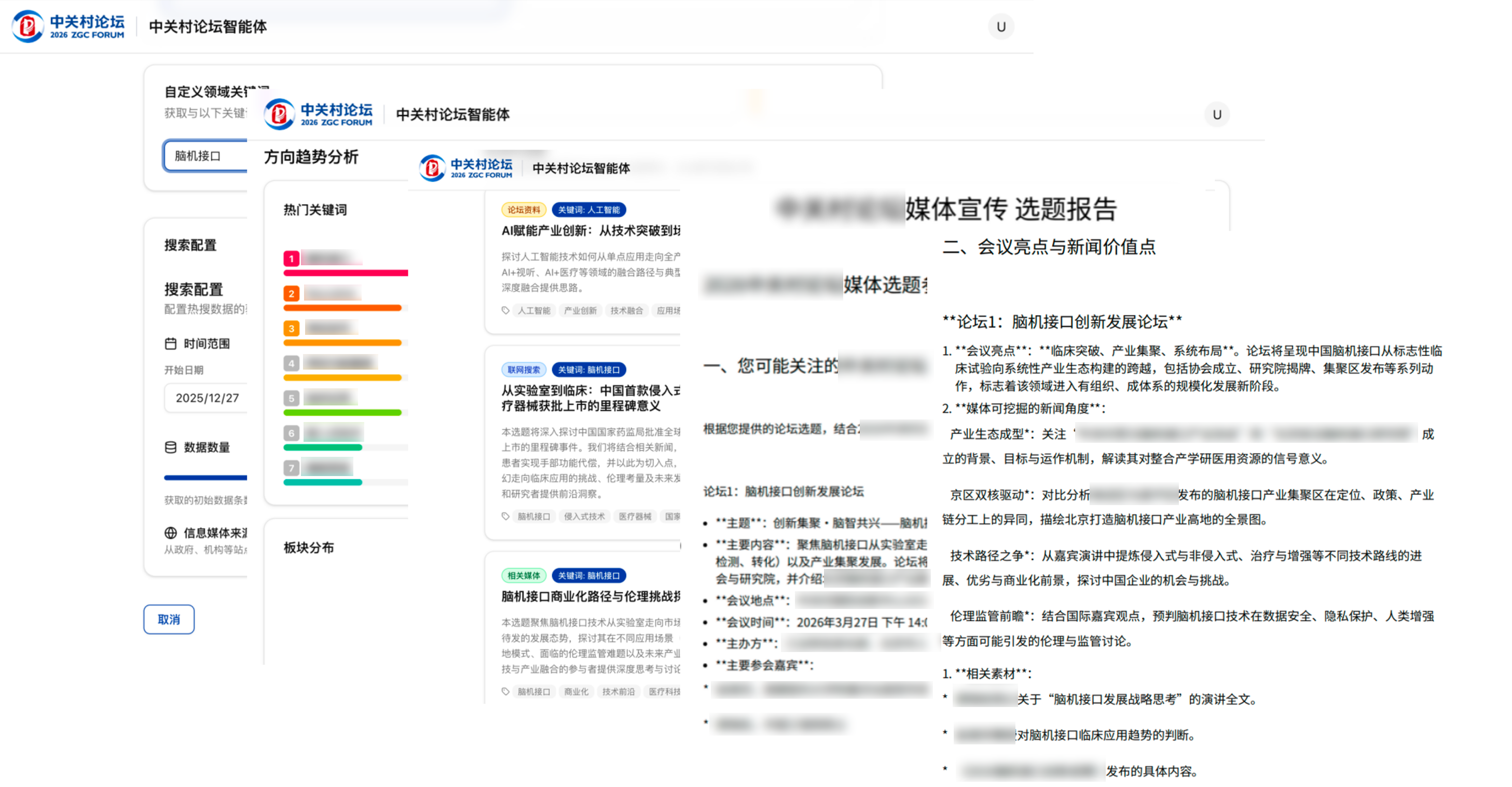Viewport: 1512px width, 787px height.
Task: Toggle the 相关媒体 source badge
Action: (x=524, y=576)
